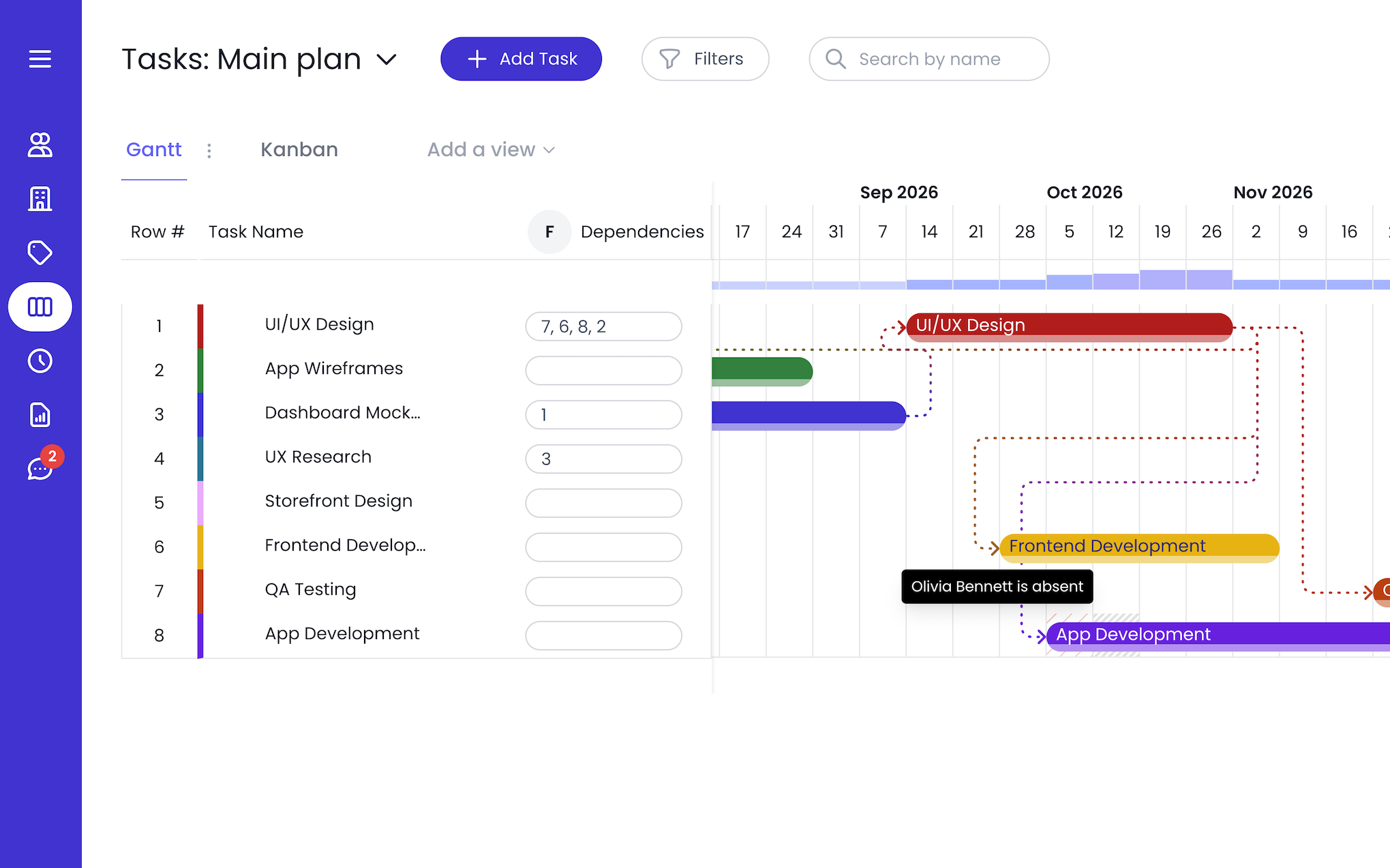The image size is (1390, 868).
Task: Click the red UI/UX Design Gantt bar
Action: click(x=1070, y=326)
